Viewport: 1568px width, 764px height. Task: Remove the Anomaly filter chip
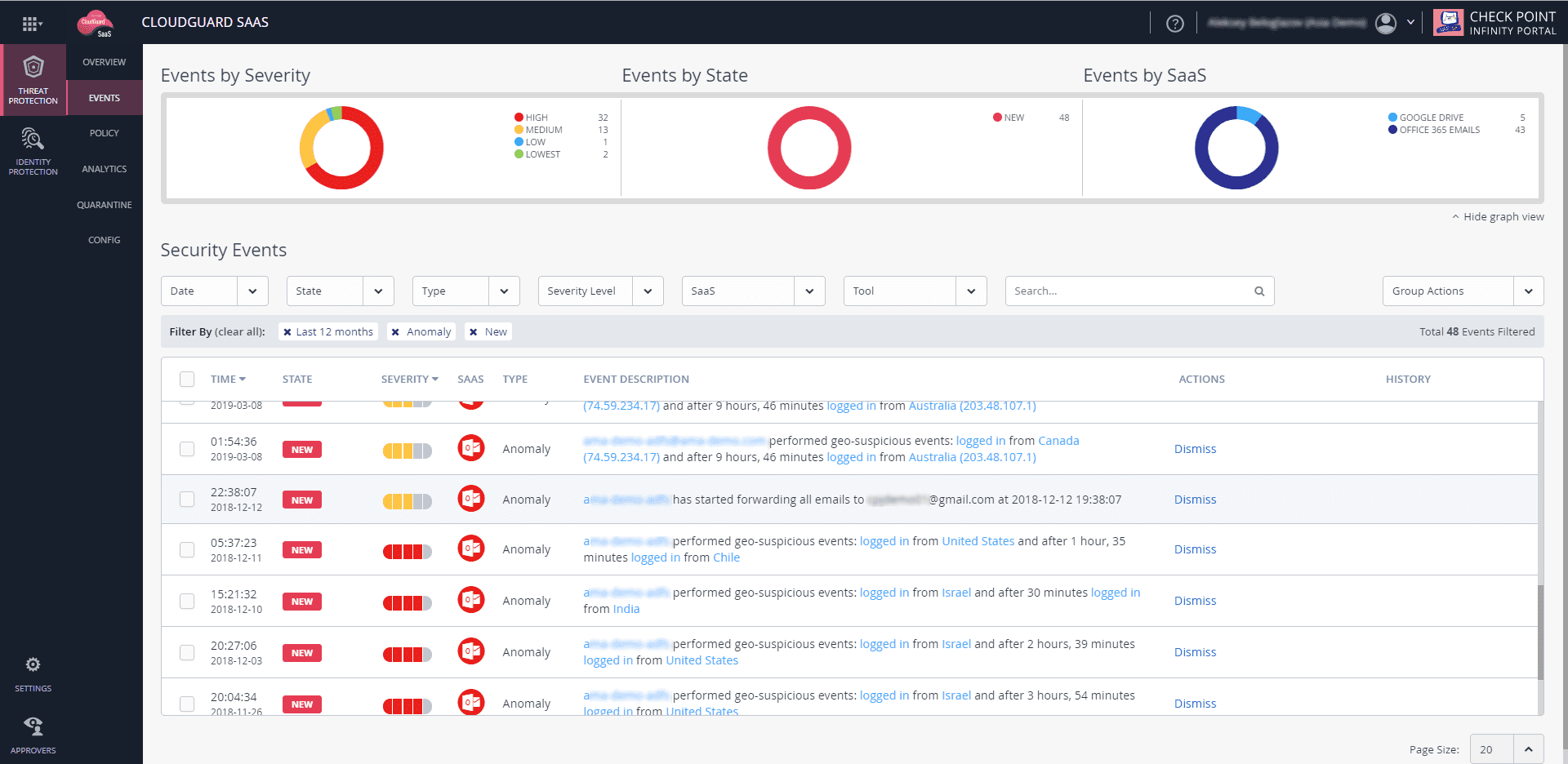(395, 332)
